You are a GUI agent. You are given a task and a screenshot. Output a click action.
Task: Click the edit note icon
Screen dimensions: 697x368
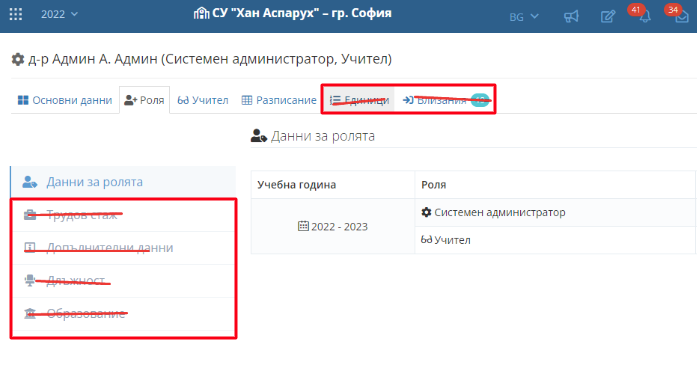[x=608, y=17]
